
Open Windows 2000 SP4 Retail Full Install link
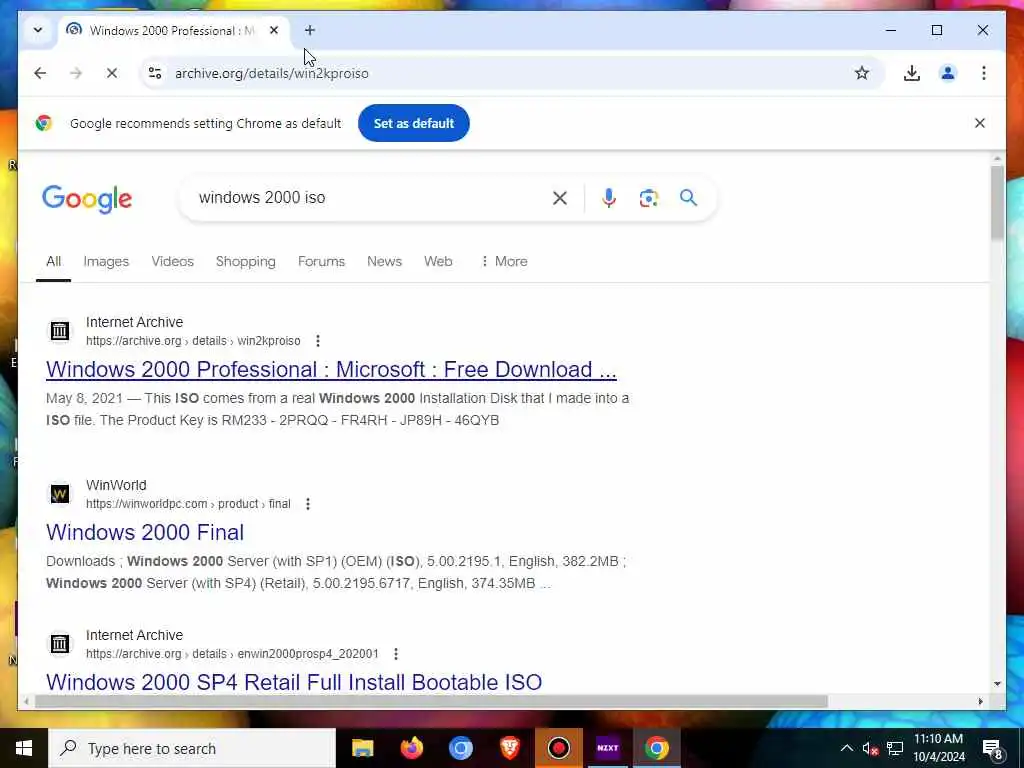tap(294, 682)
